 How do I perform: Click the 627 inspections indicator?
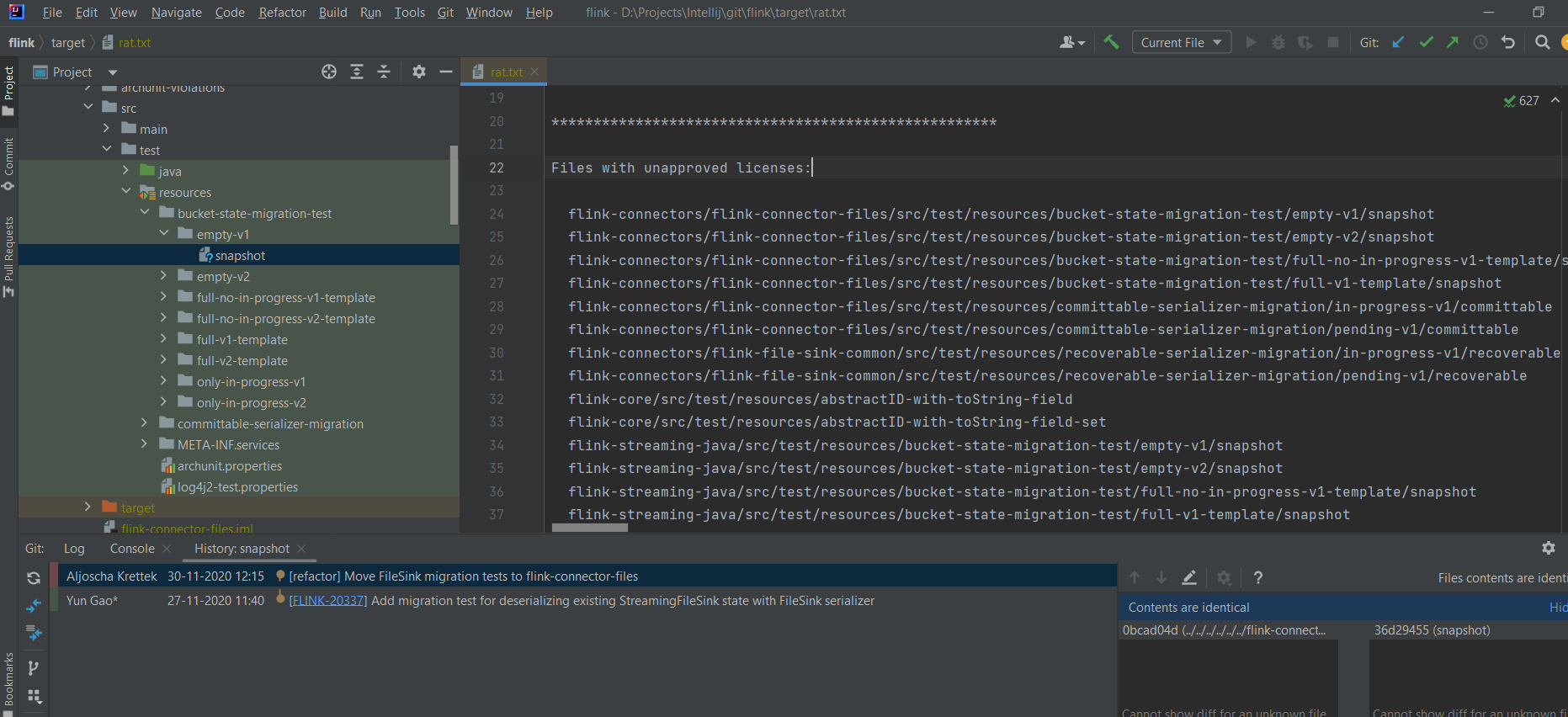[1522, 100]
